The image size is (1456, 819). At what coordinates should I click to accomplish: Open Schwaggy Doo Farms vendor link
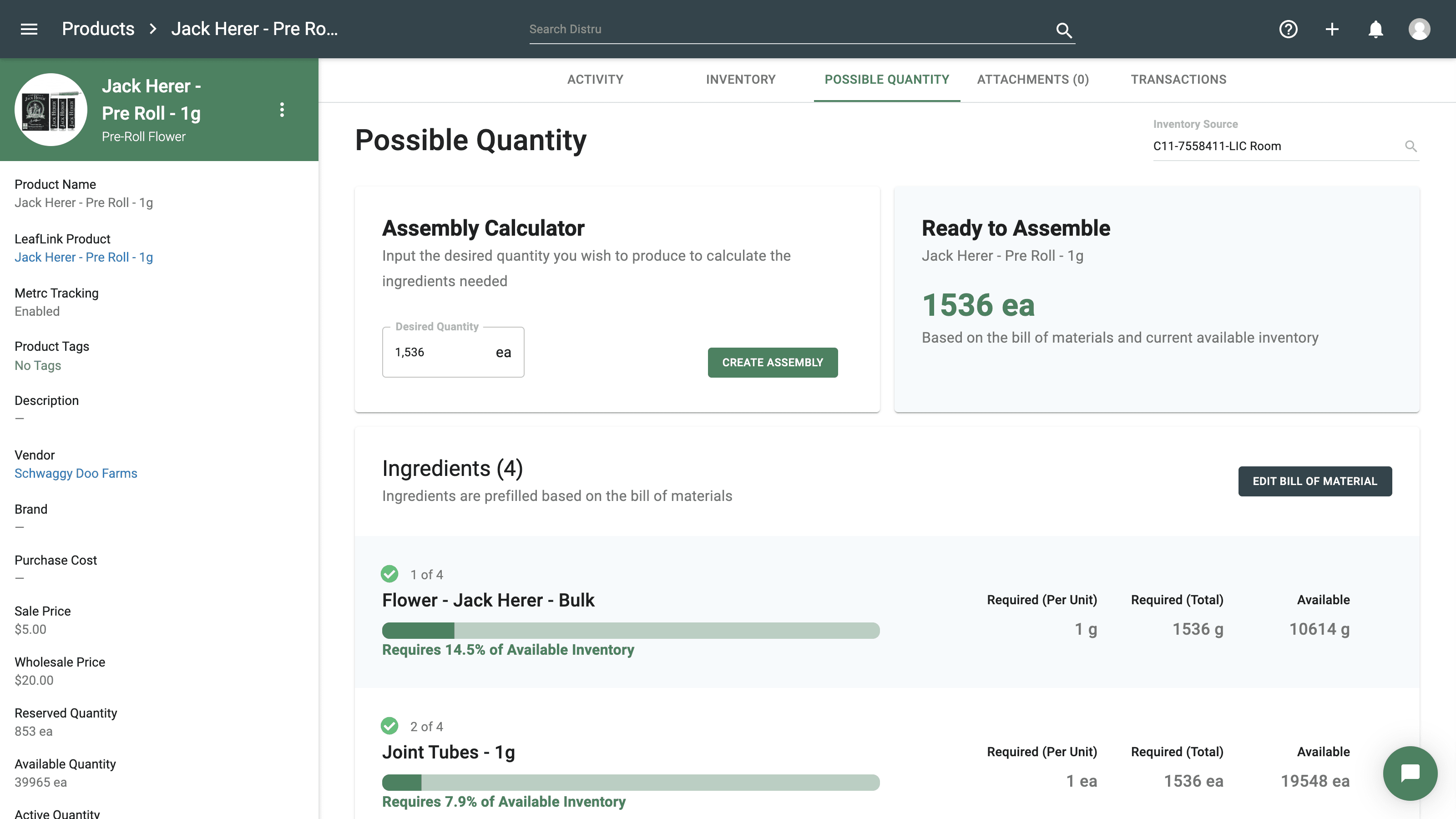click(x=76, y=473)
